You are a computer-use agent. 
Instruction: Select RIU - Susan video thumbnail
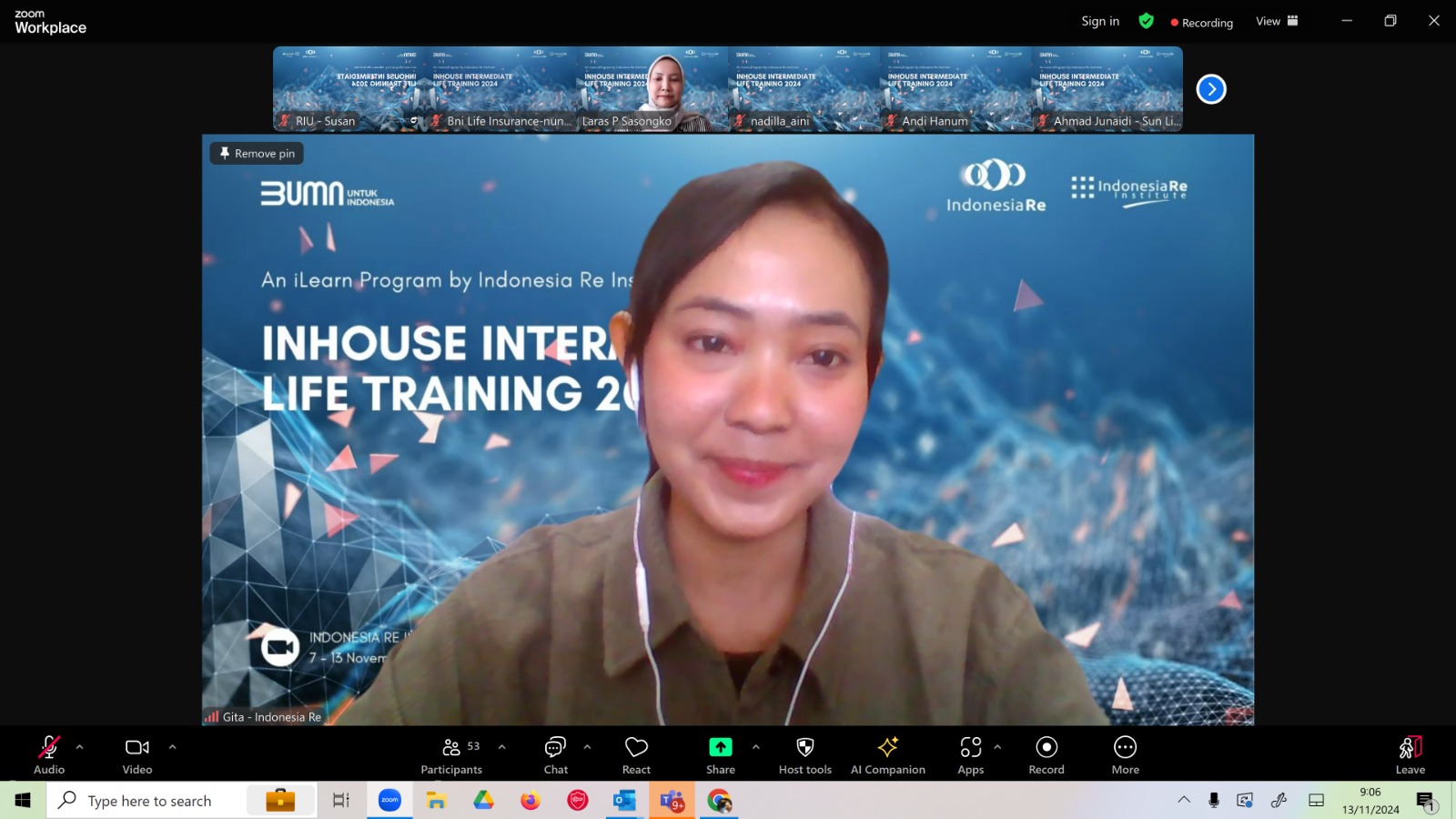[349, 89]
